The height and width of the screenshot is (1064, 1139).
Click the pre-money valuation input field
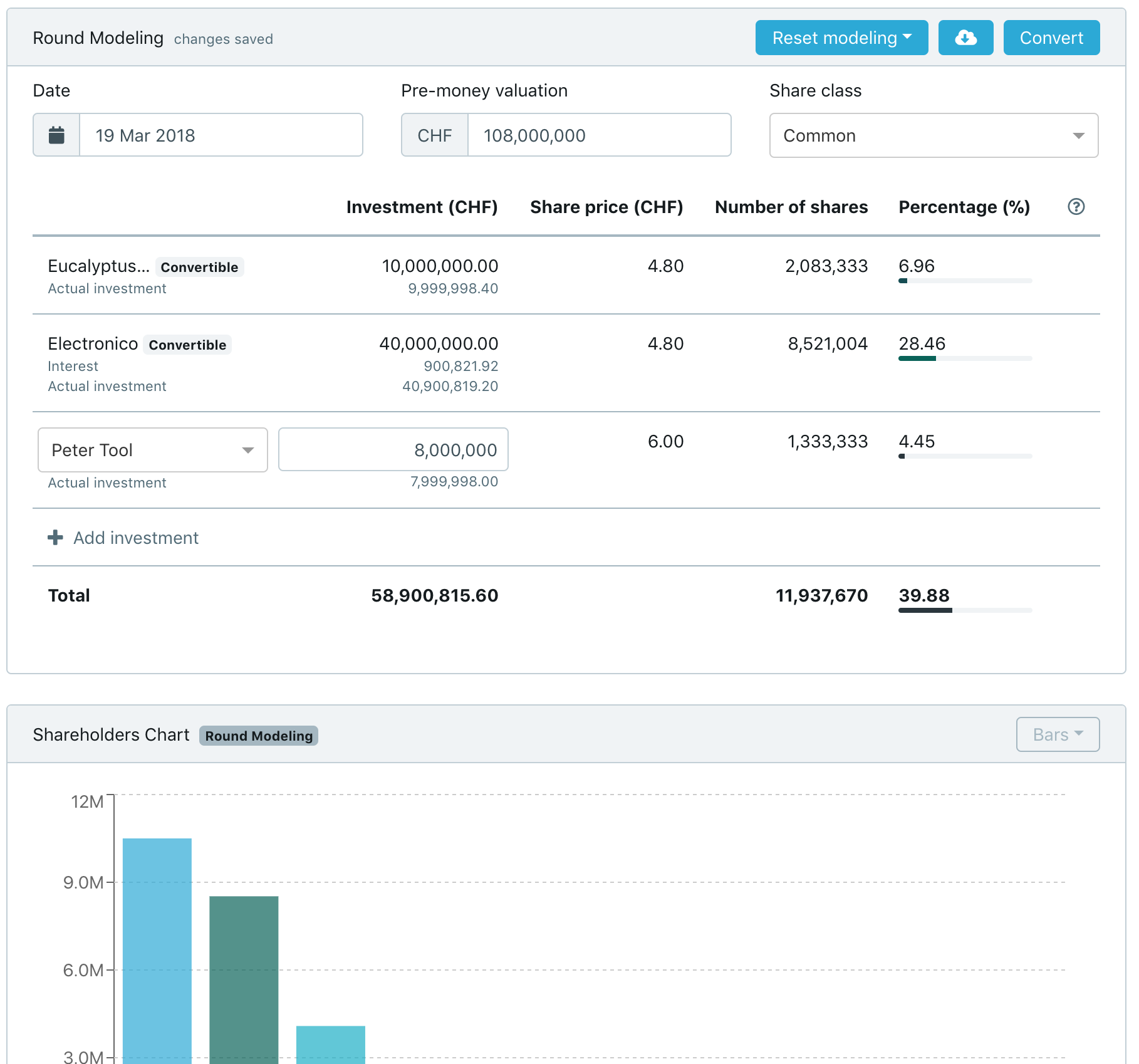[x=598, y=135]
